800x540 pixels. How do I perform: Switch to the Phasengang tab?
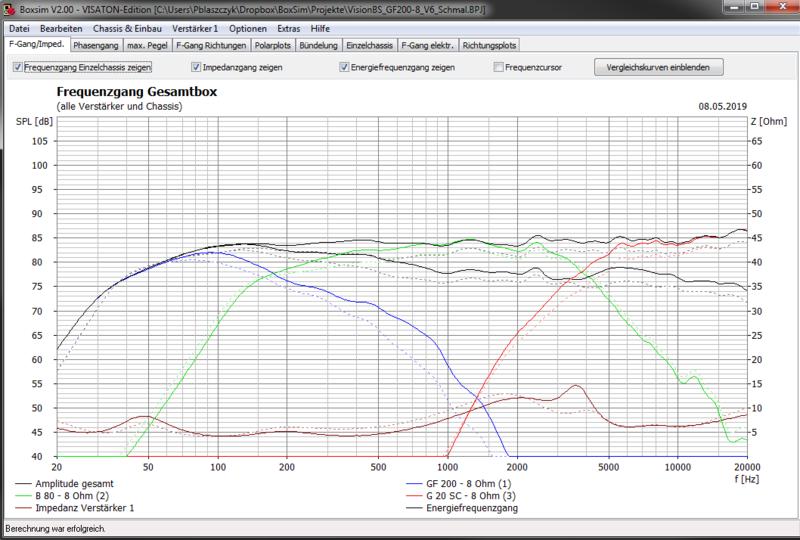[96, 45]
